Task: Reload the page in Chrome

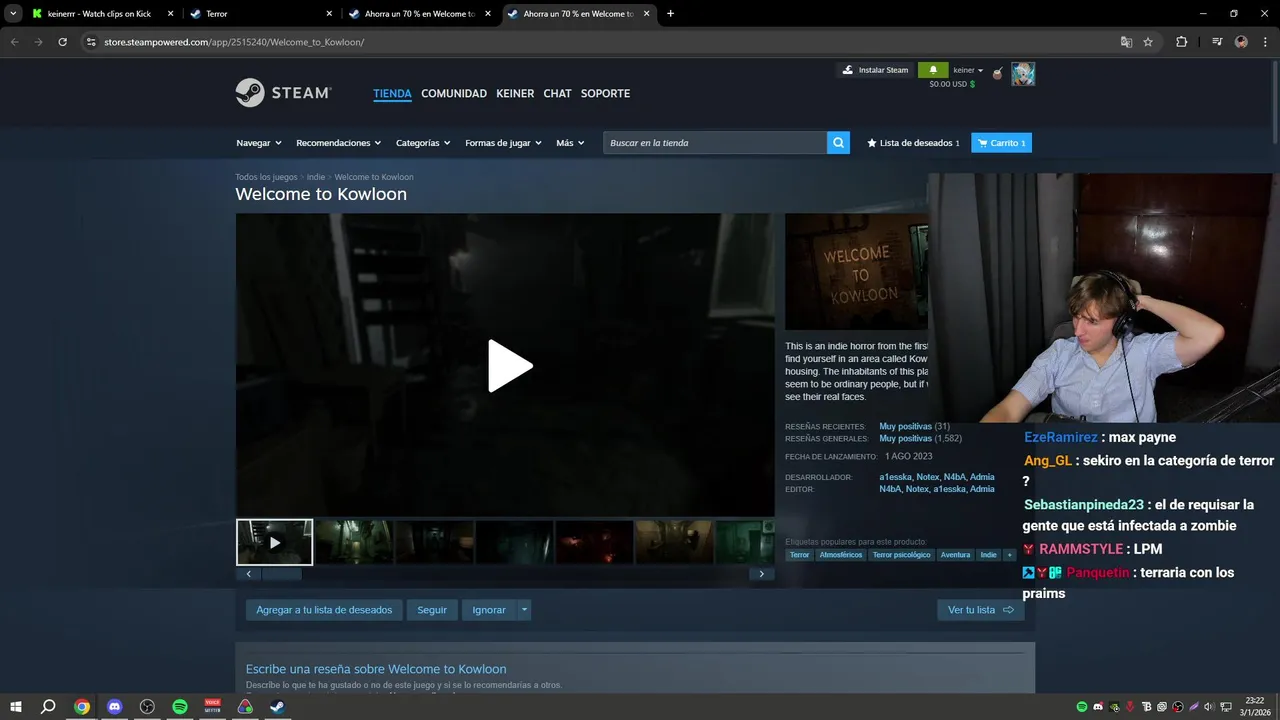Action: tap(62, 42)
